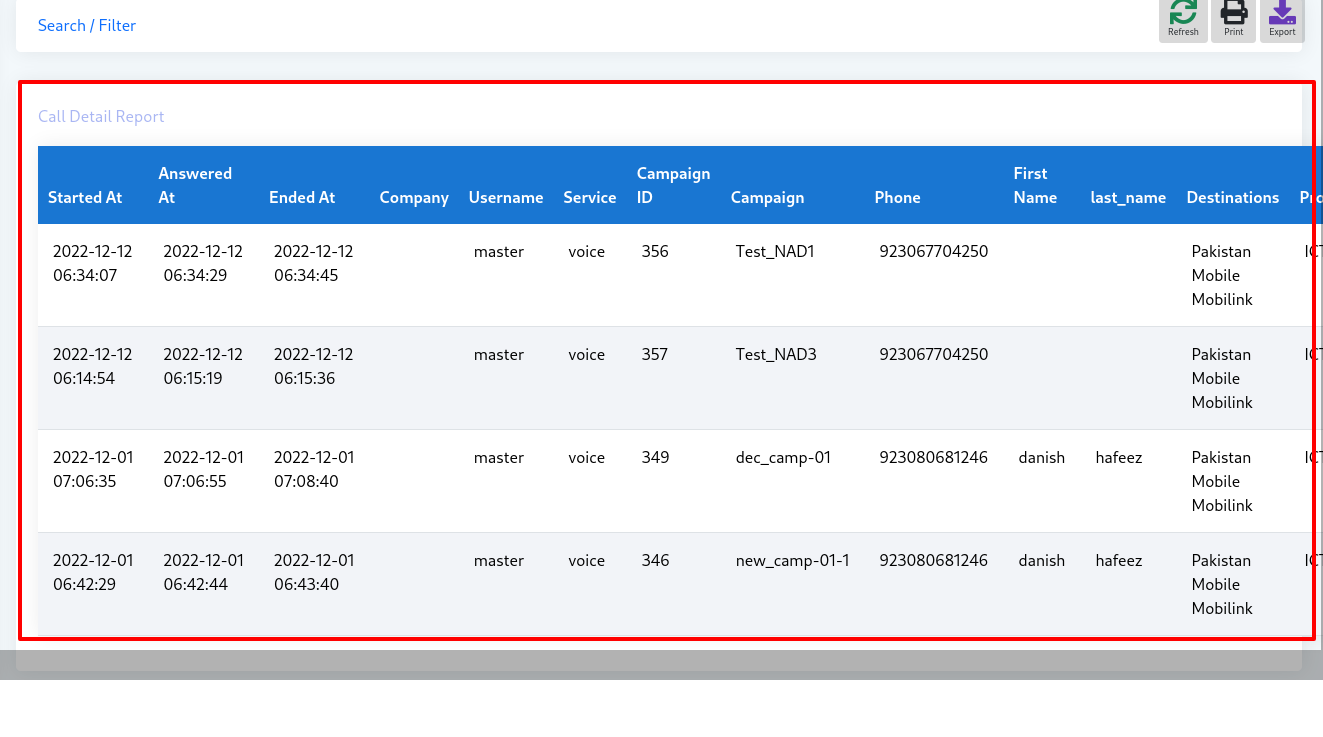Select answered time 2022-12-01 07:06:55
Viewport: 1323px width, 737px height.
point(203,469)
